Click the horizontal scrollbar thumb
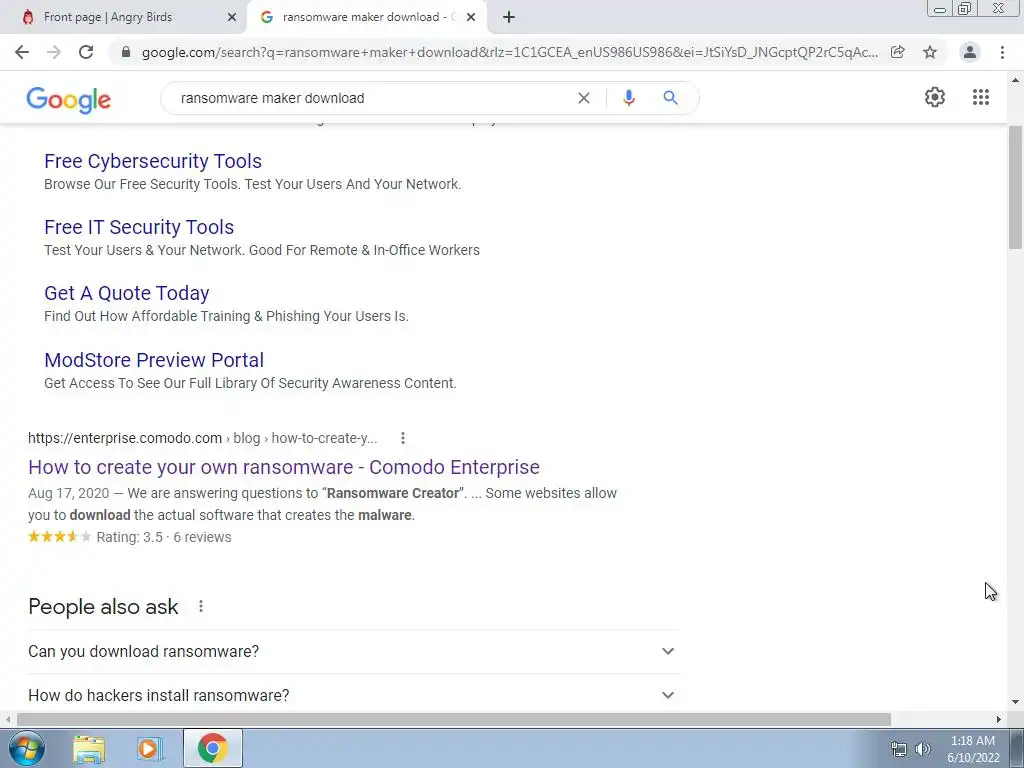This screenshot has height=768, width=1024. point(454,720)
